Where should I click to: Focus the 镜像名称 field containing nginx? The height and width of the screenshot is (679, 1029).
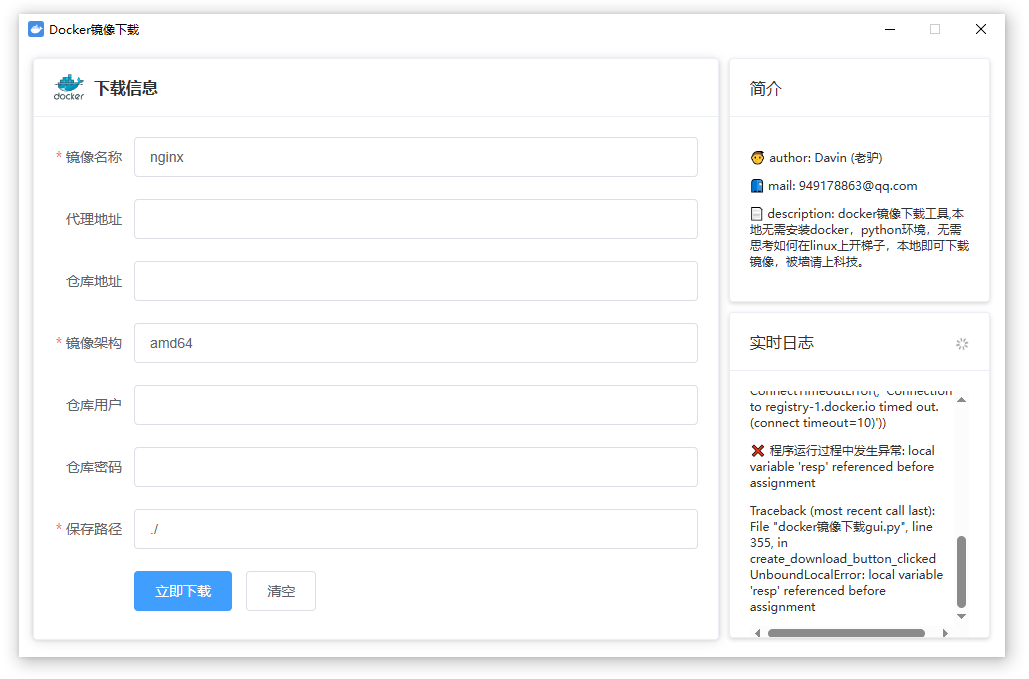point(415,157)
